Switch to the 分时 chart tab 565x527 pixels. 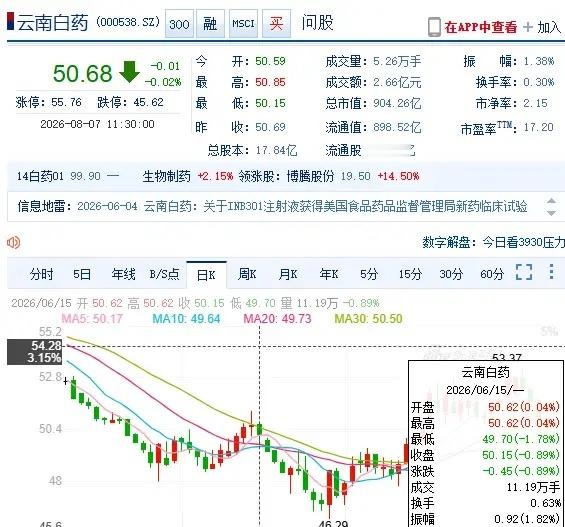[x=41, y=274]
